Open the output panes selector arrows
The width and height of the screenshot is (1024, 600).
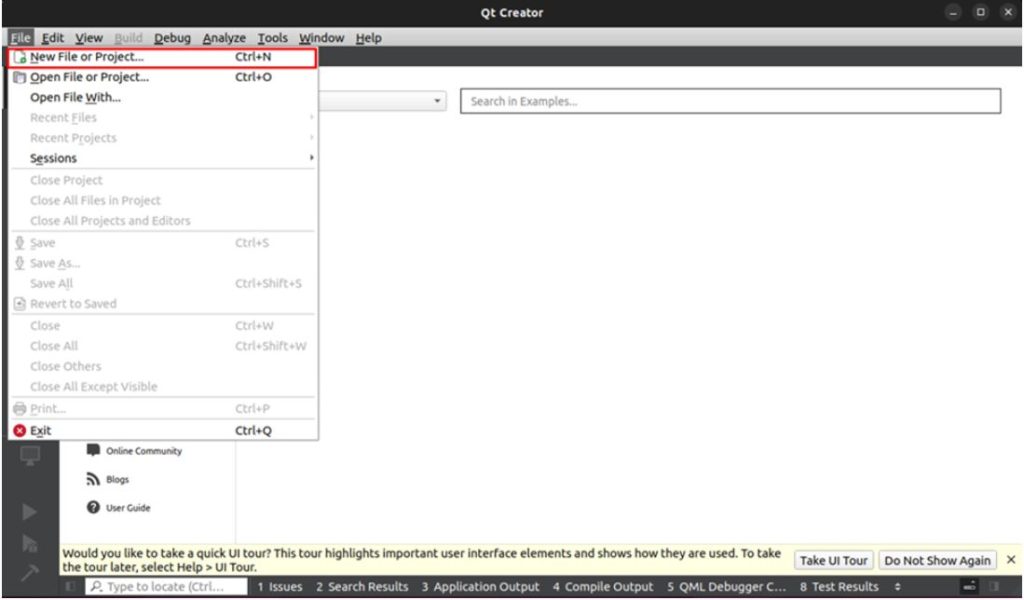tap(897, 587)
